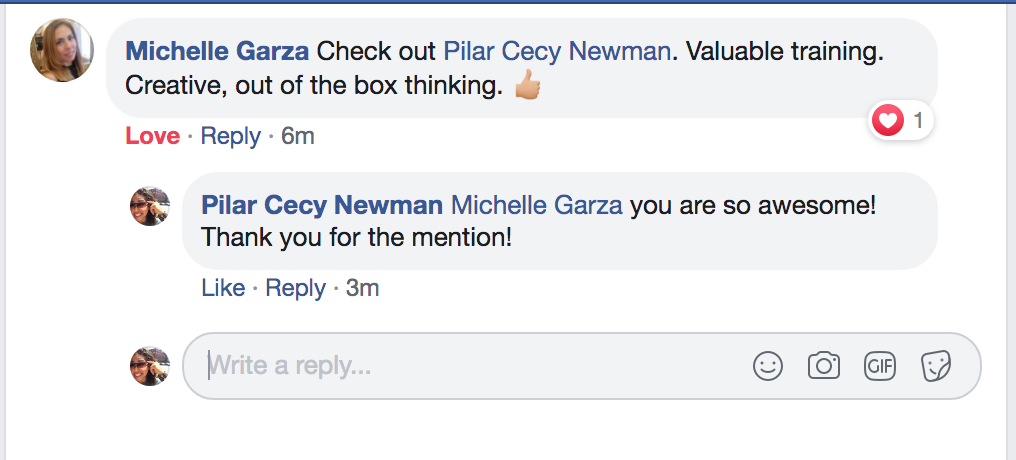
Task: Open Pilar Cecy Newman link in Michelle's comment
Action: [557, 51]
